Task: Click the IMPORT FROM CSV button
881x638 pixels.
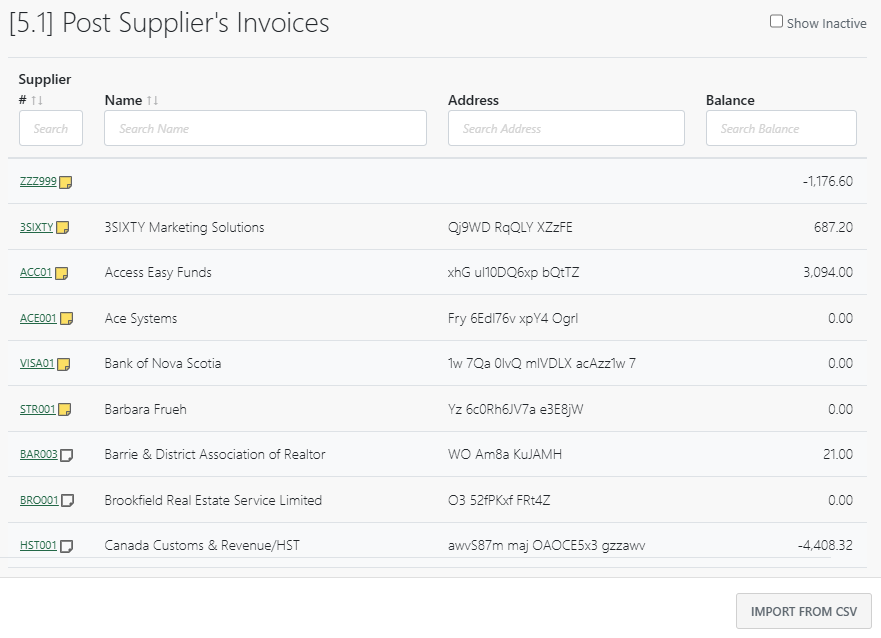Action: 804,611
